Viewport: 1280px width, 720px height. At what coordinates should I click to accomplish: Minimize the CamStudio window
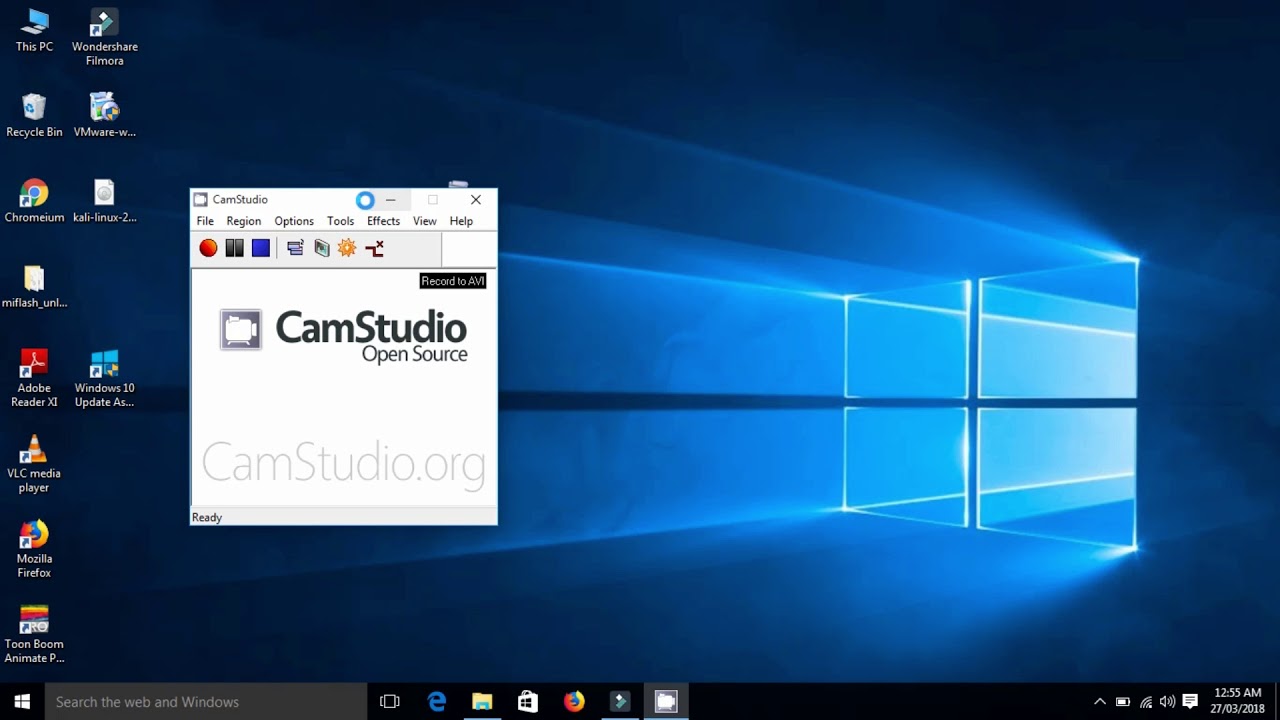click(x=391, y=200)
